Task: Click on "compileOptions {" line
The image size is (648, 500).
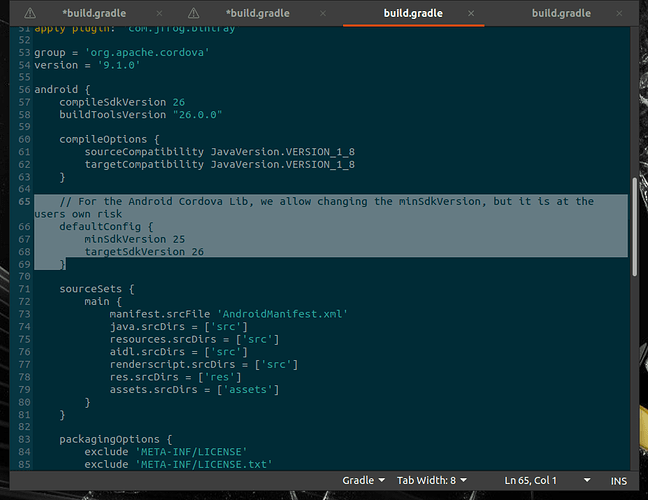Action: 109,139
